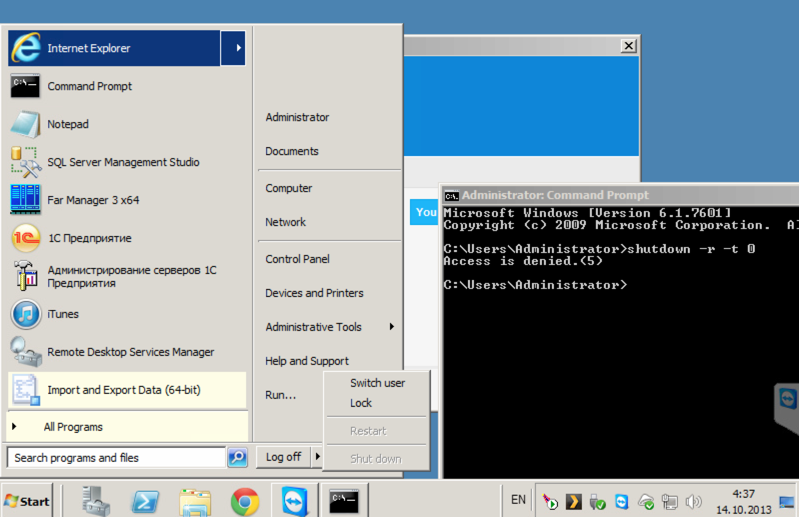Expand All Programs list

[x=126, y=427]
